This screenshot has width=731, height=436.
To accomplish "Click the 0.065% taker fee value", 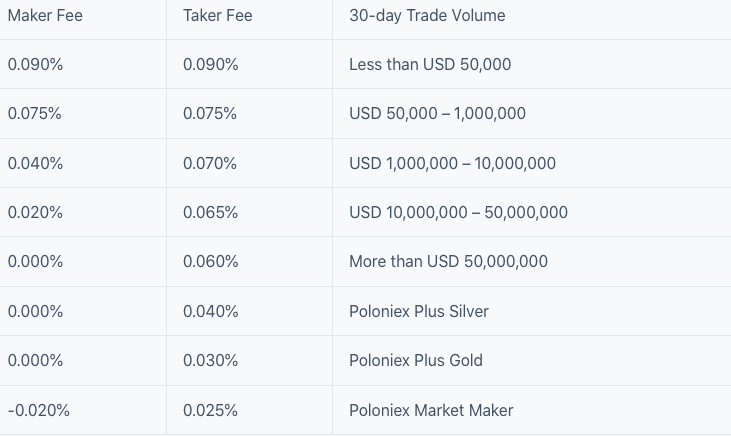I will [210, 212].
